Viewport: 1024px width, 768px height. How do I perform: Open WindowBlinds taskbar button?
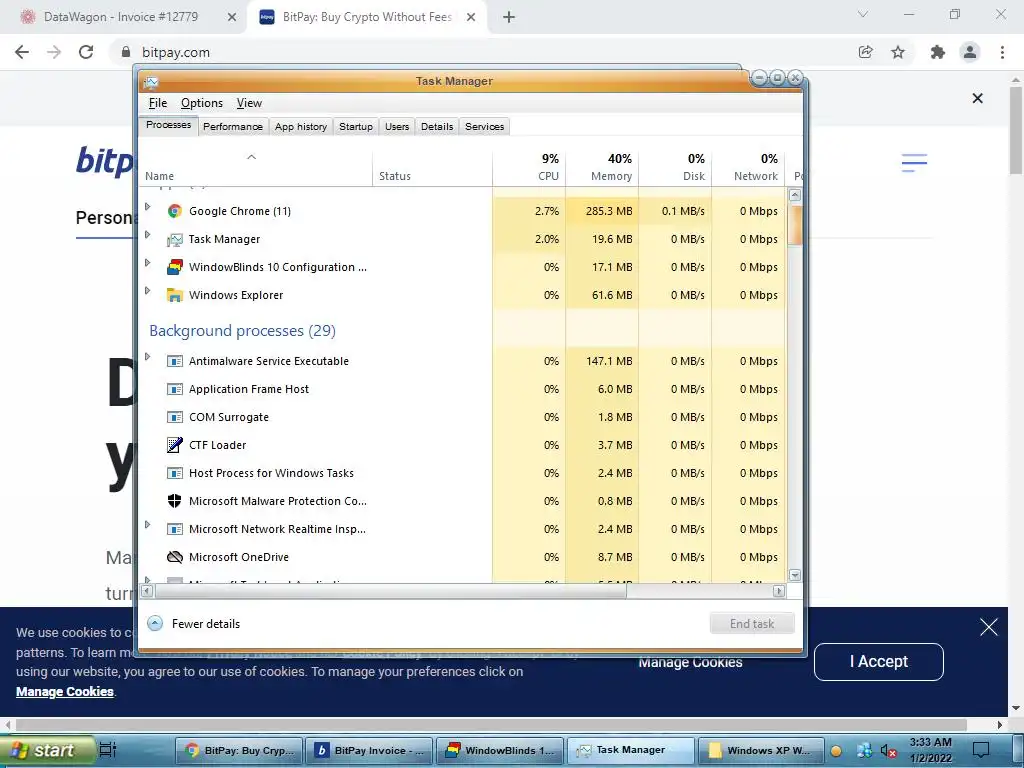(499, 750)
